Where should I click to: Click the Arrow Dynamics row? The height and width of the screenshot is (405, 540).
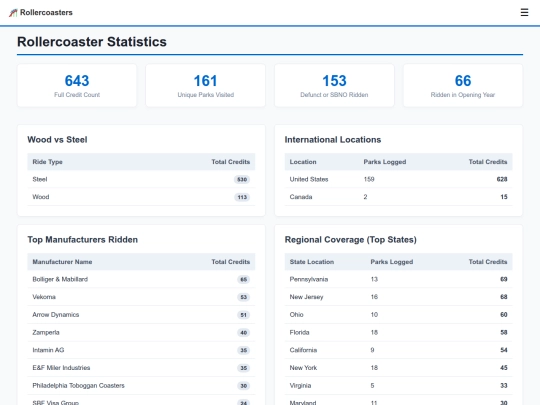[141, 315]
